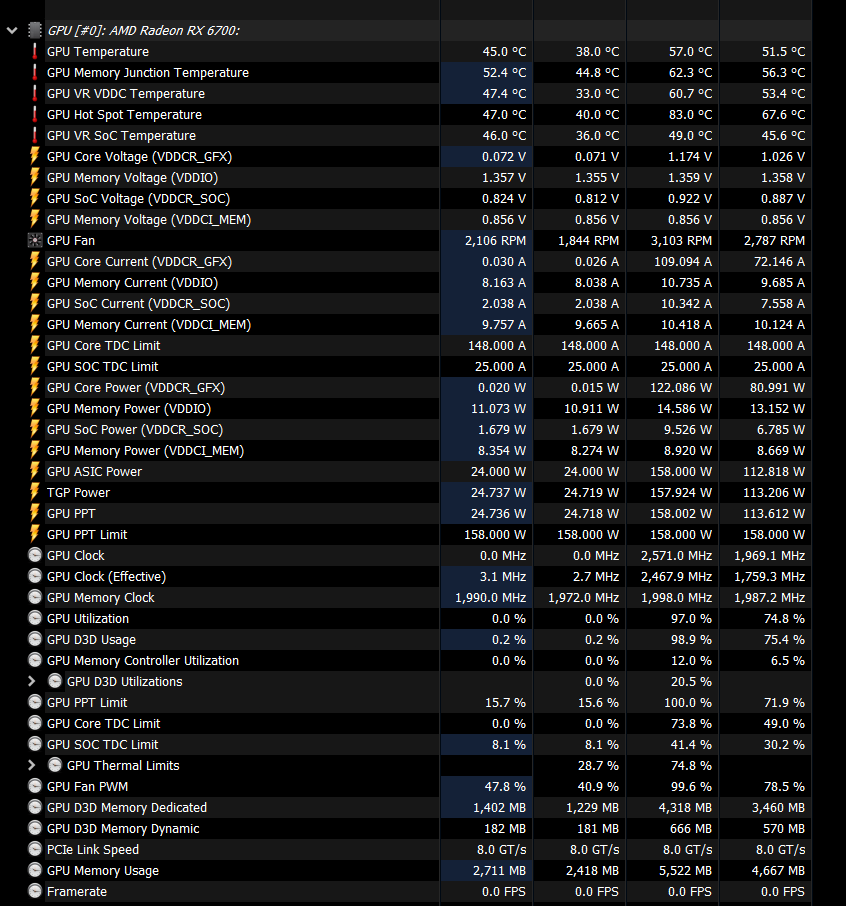Click gauge icon beside GPU D3D Utilizations
The height and width of the screenshot is (906, 846).
coord(55,681)
